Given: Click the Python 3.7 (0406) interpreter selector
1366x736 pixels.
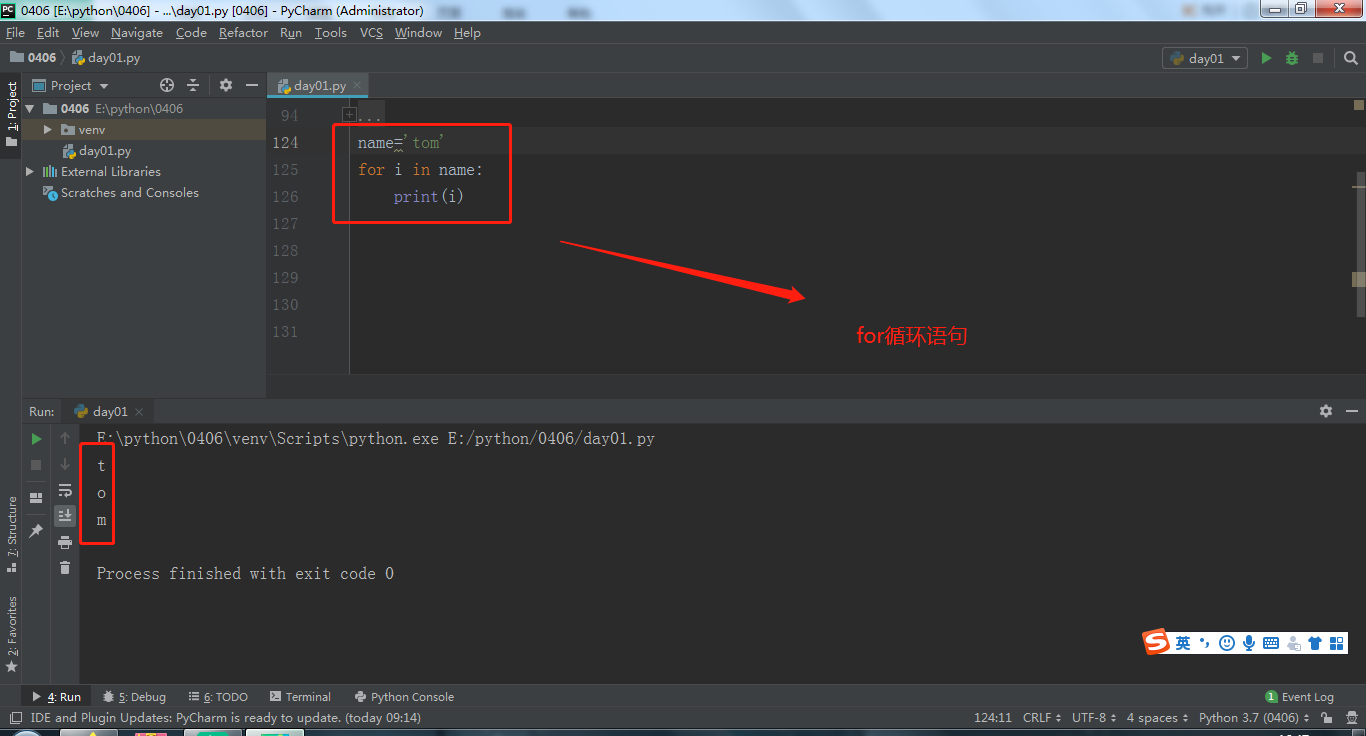Looking at the screenshot, I should click(1253, 718).
